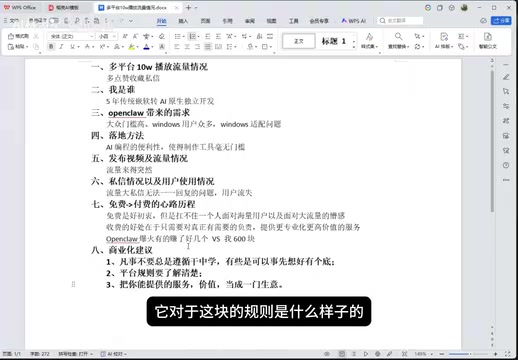The width and height of the screenshot is (518, 360).
Task: Click the Decrease font size icon
Action: pos(135,36)
